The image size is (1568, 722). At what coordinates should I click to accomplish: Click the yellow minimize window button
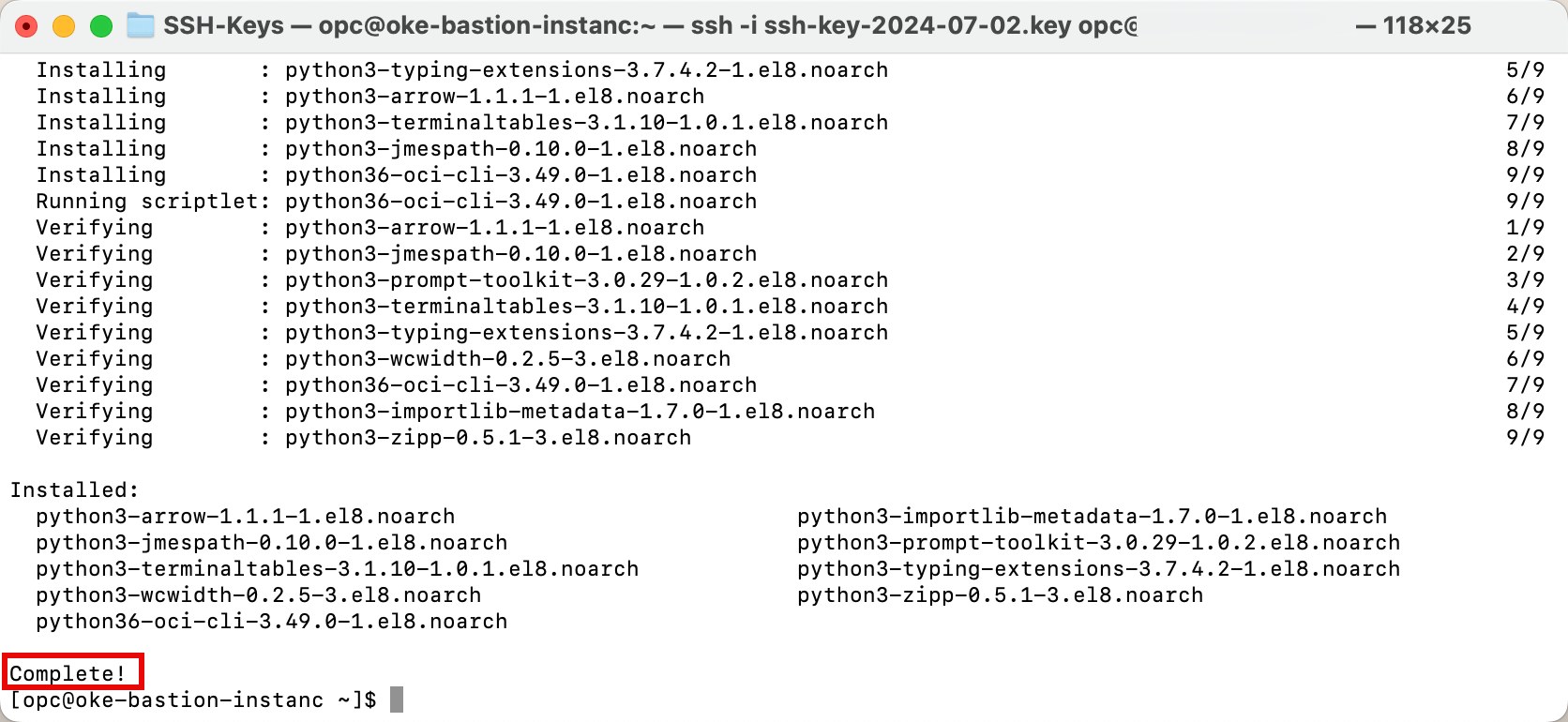pos(64,26)
